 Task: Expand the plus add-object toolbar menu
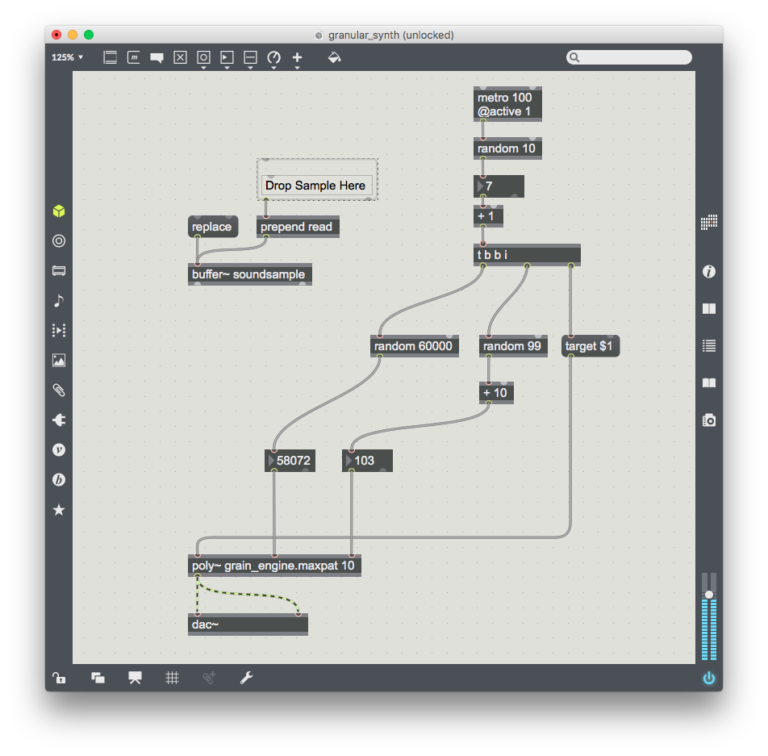297,58
